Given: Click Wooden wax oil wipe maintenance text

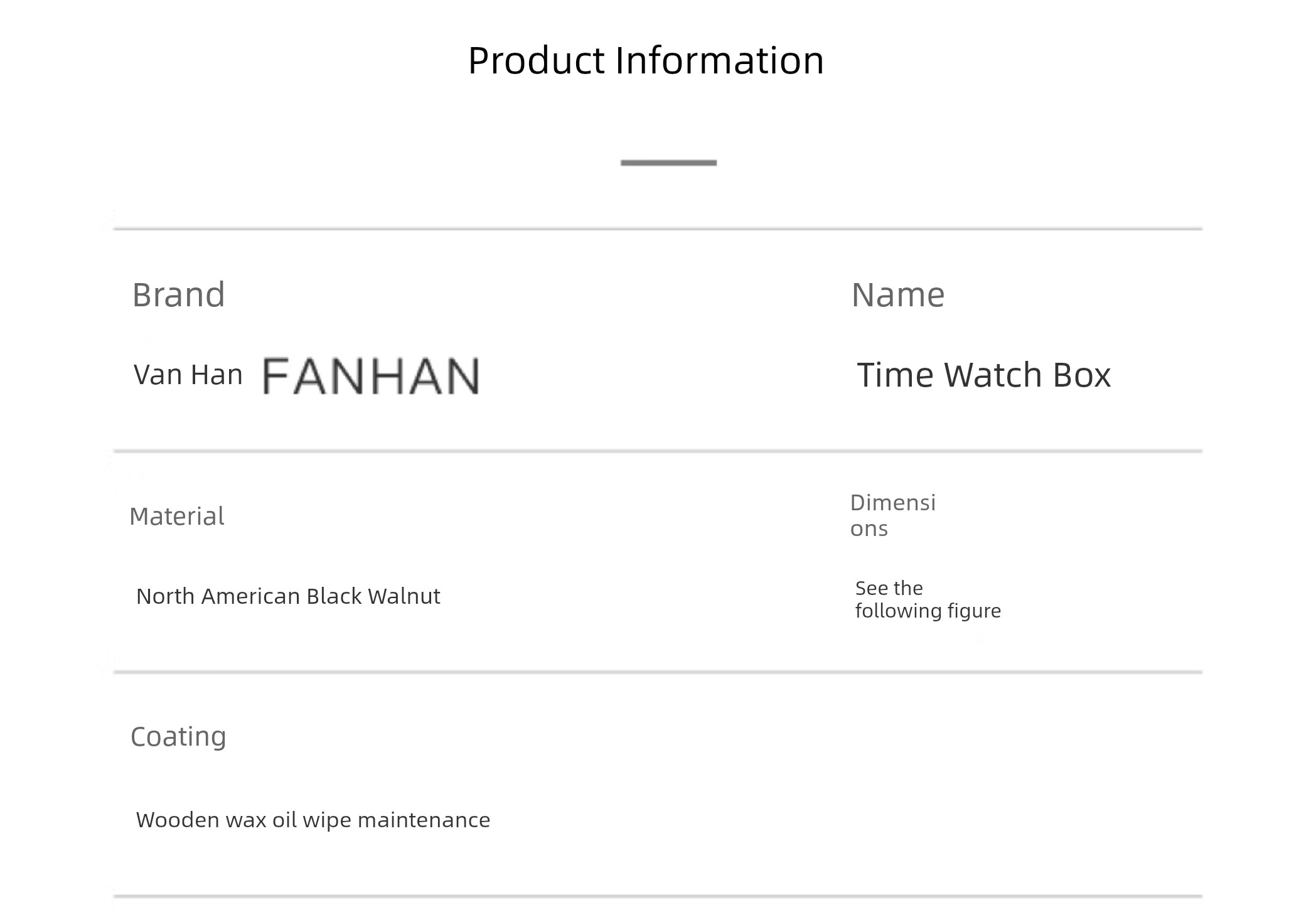Looking at the screenshot, I should [313, 820].
